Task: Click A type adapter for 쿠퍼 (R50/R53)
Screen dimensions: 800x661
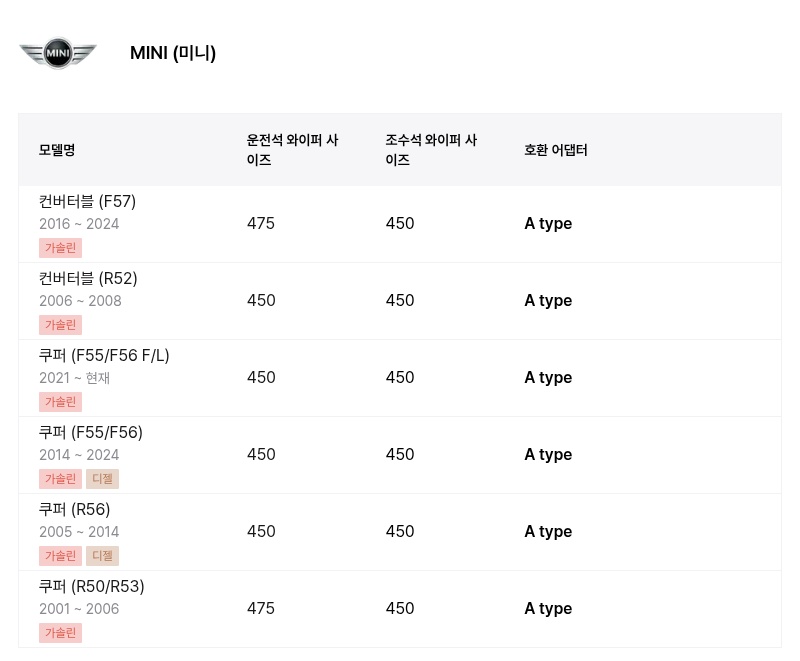Action: 548,608
